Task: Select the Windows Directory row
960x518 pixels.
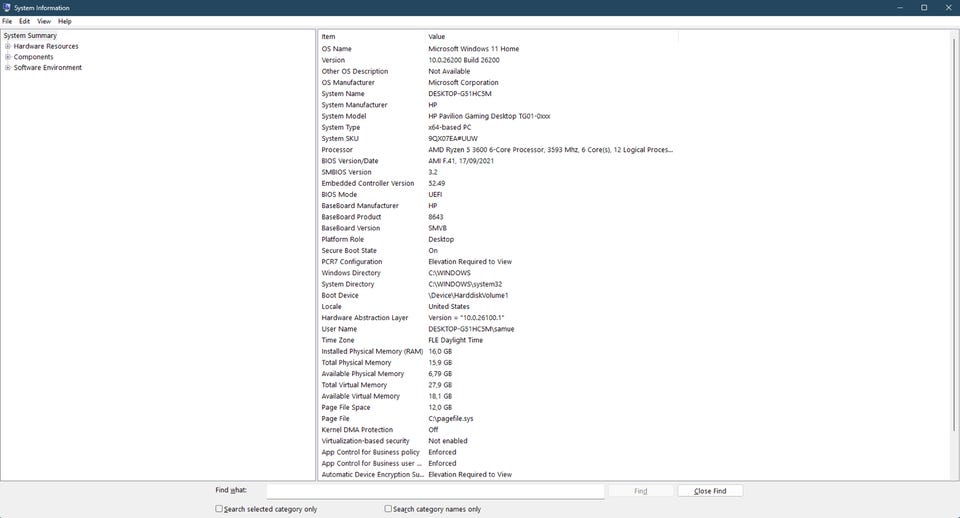Action: 498,273
